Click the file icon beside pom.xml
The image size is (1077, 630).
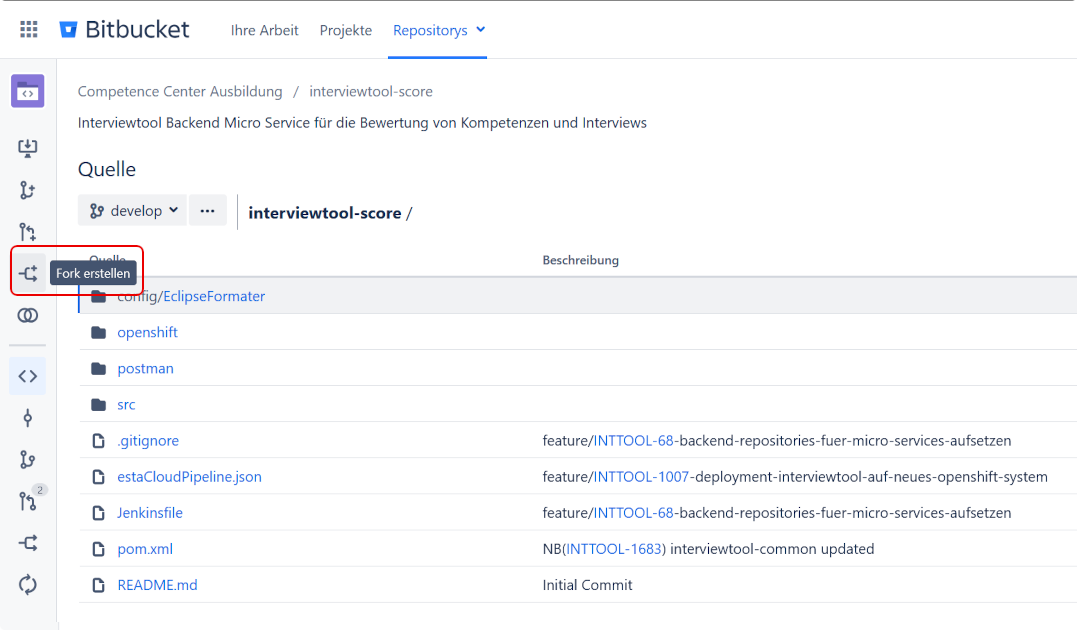point(99,549)
